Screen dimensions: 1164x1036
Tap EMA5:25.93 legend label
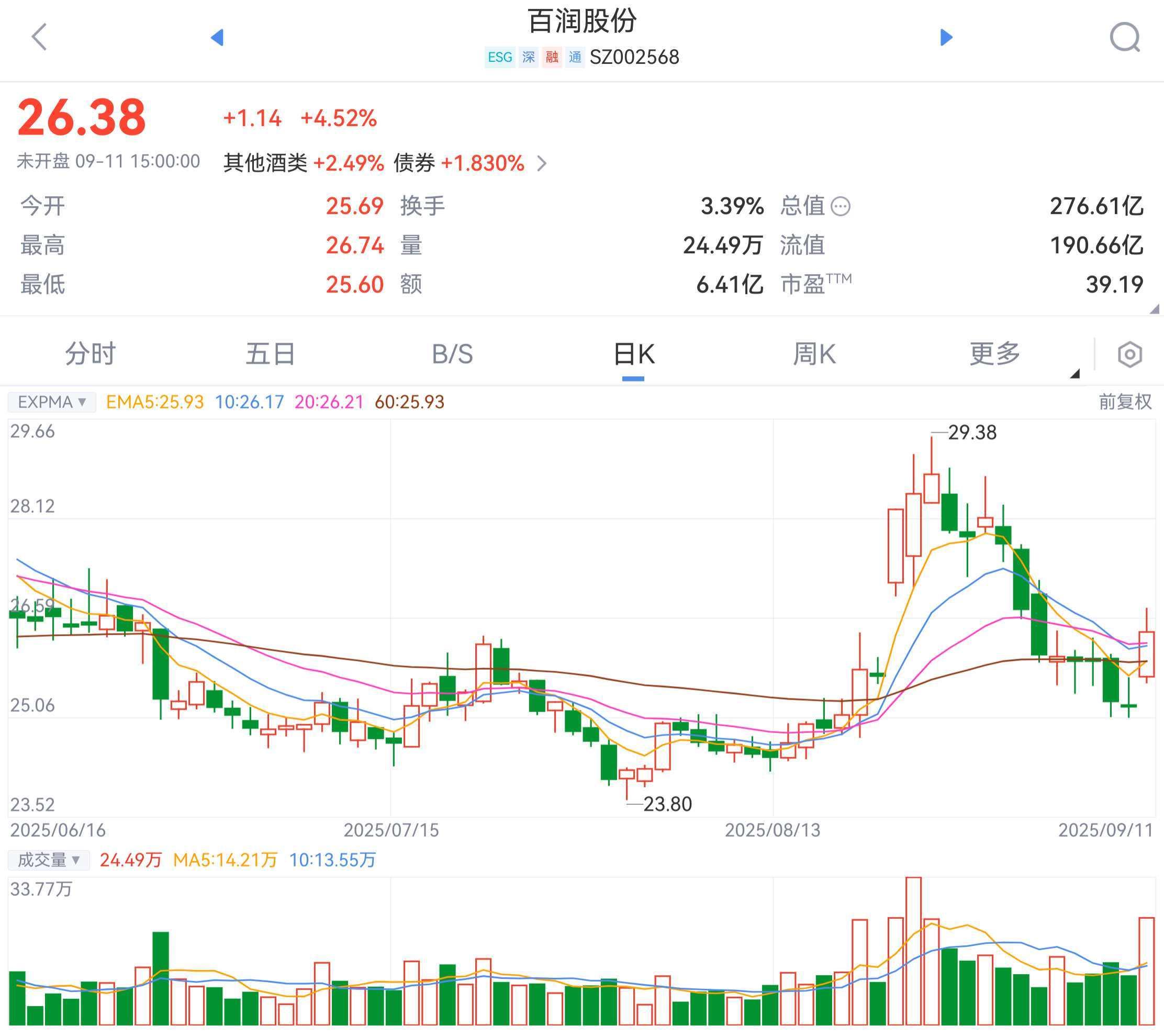pos(155,402)
